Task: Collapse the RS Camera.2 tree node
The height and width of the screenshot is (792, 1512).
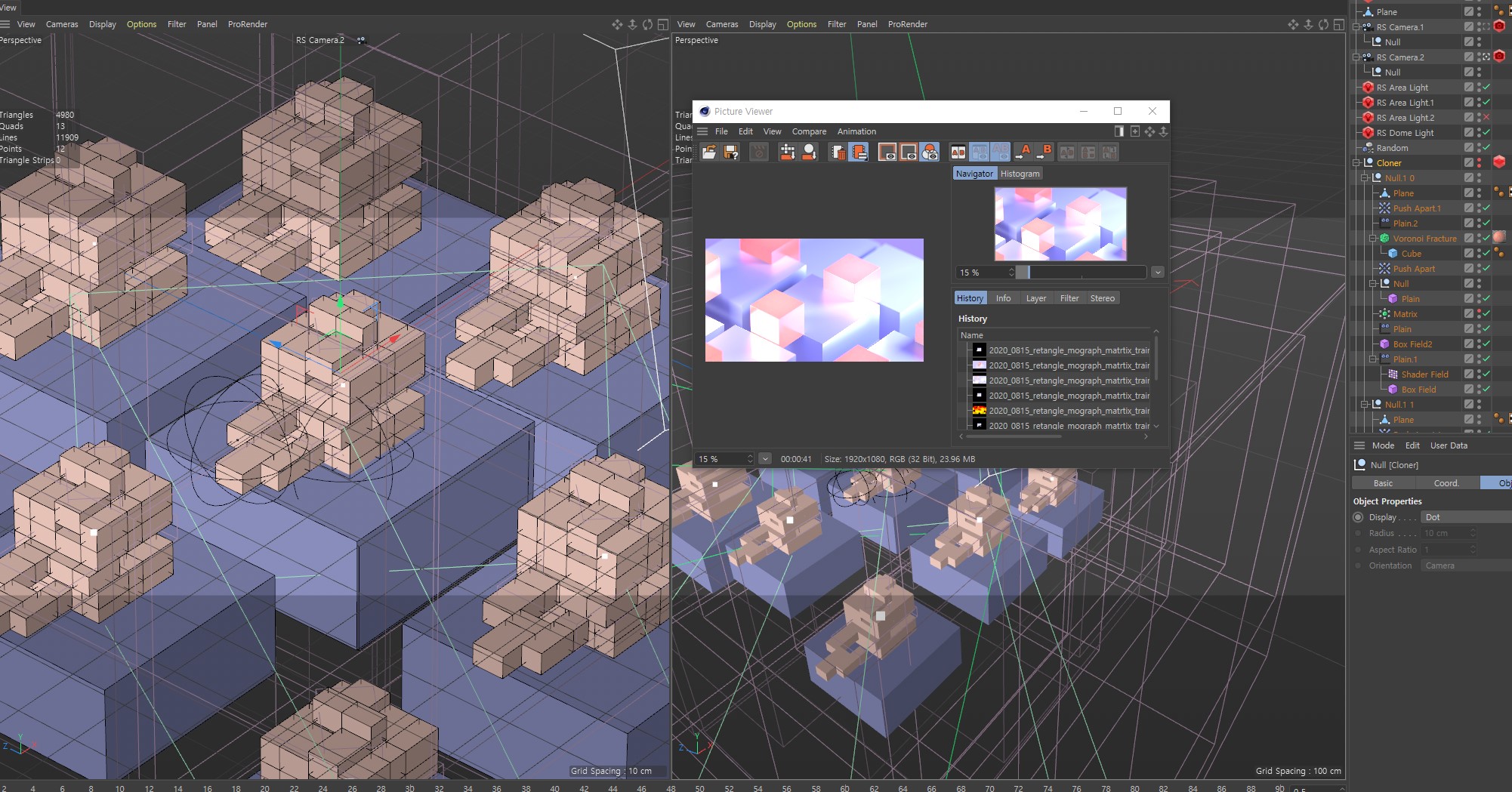Action: [1356, 57]
